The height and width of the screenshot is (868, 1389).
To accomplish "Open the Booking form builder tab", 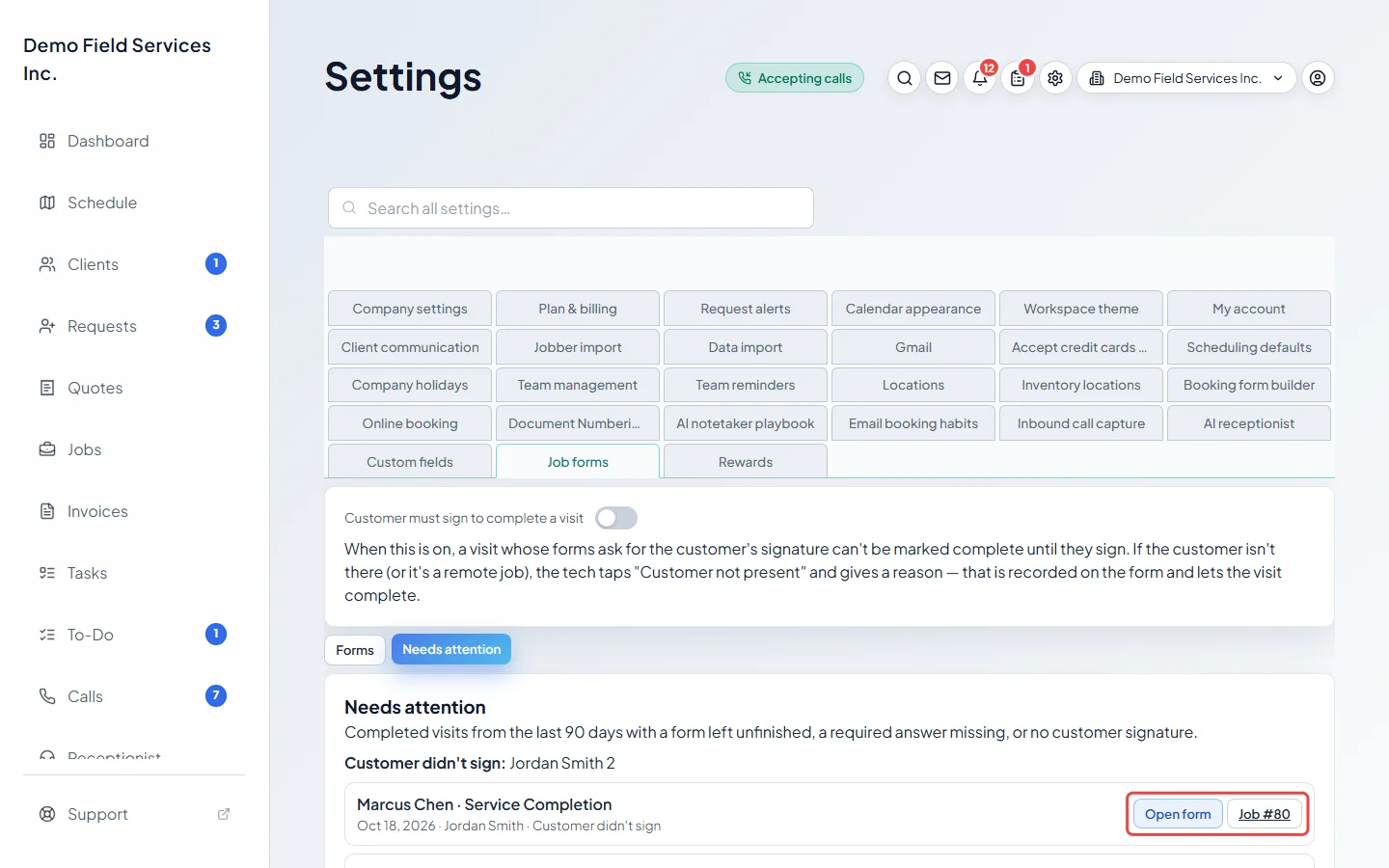I will tap(1249, 385).
